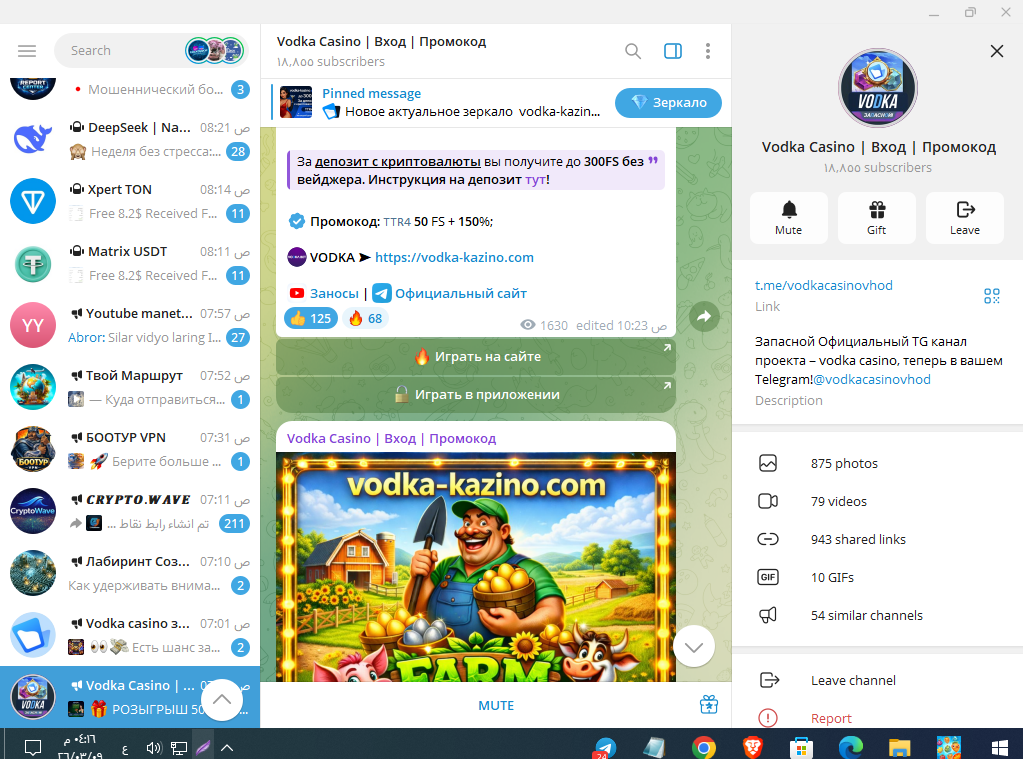
Task: Open gift icon in the bottom bar
Action: (x=709, y=705)
